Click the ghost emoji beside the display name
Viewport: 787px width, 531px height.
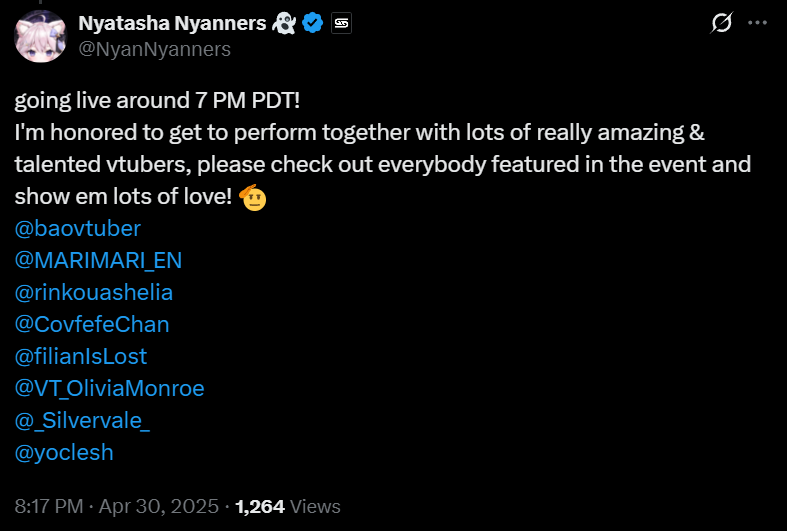point(282,24)
